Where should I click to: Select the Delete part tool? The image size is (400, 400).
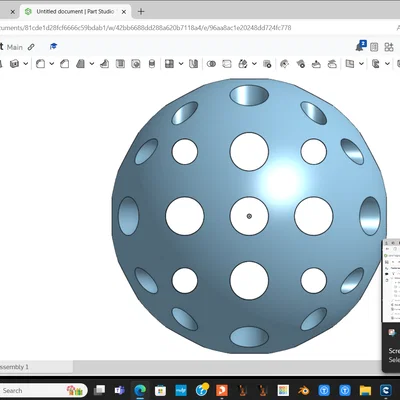click(267, 64)
